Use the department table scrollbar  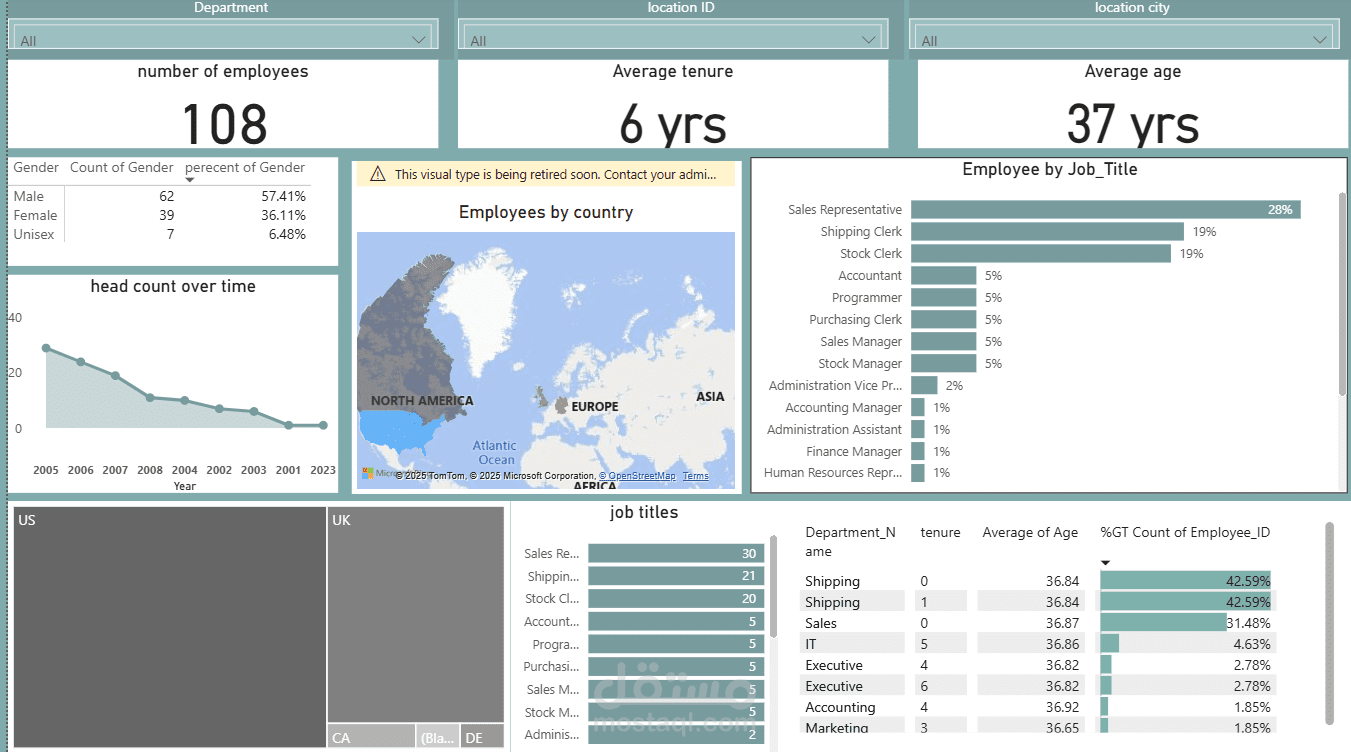(x=1329, y=621)
